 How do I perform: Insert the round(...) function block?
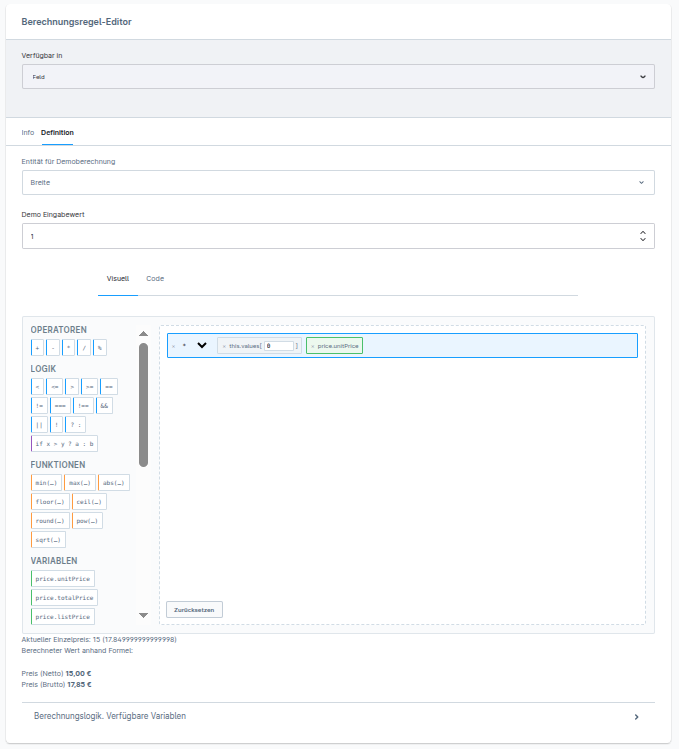click(x=50, y=521)
